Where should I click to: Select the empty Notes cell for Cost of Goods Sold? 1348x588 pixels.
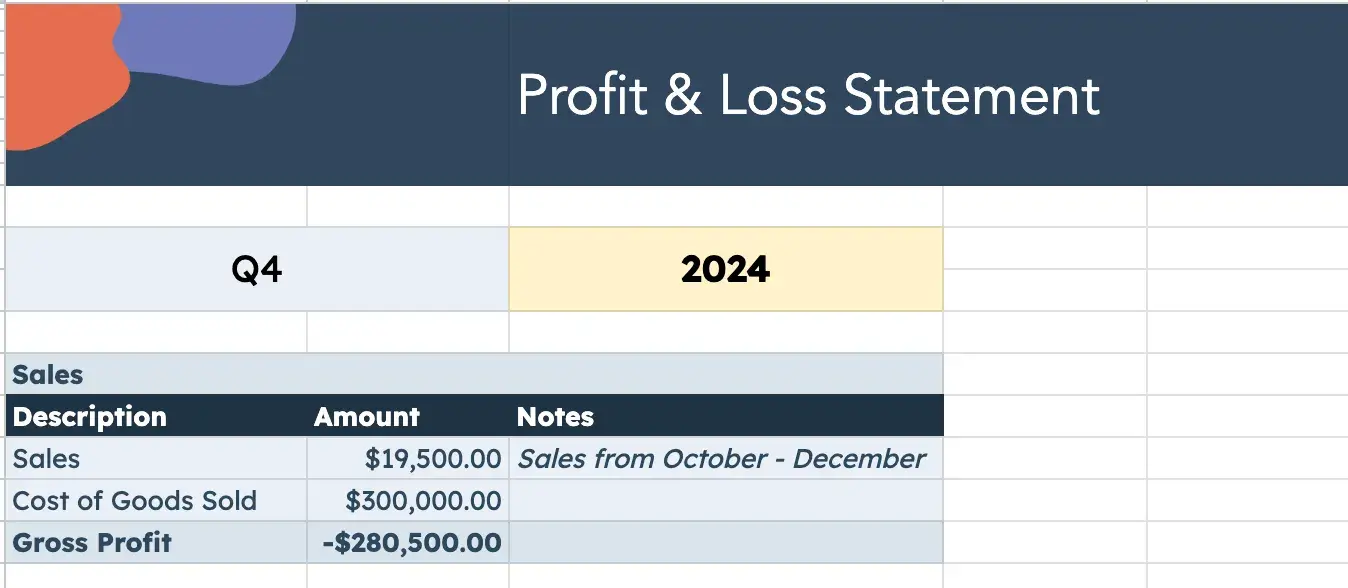[725, 501]
